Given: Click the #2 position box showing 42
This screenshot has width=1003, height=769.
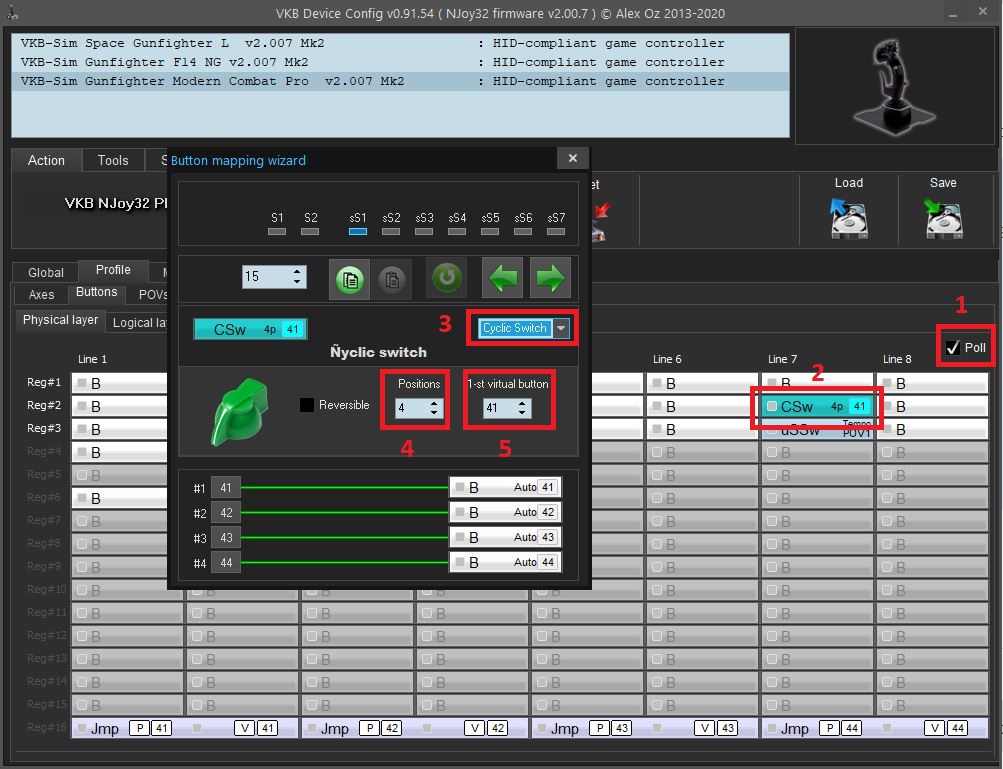Looking at the screenshot, I should coord(226,512).
